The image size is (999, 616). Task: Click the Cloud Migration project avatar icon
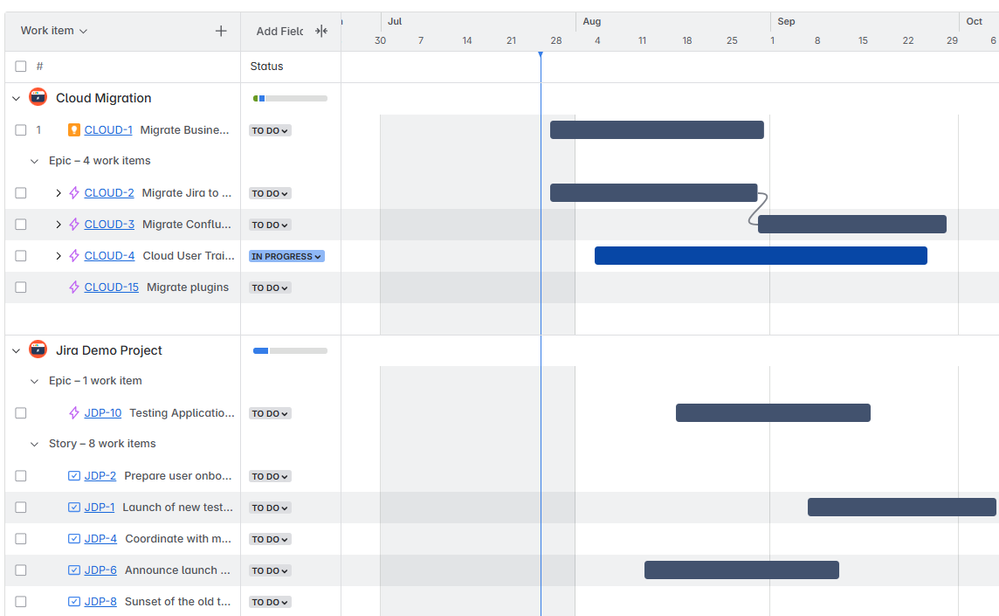click(x=38, y=97)
